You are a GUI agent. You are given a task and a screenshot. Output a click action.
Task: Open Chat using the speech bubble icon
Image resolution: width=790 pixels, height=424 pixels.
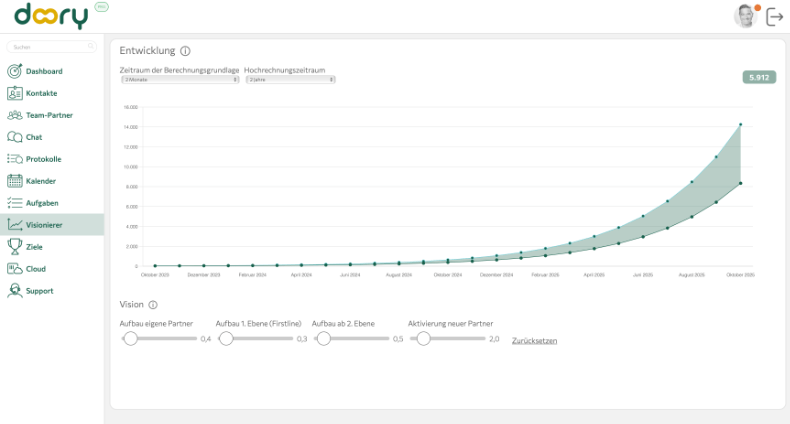pyautogui.click(x=15, y=137)
